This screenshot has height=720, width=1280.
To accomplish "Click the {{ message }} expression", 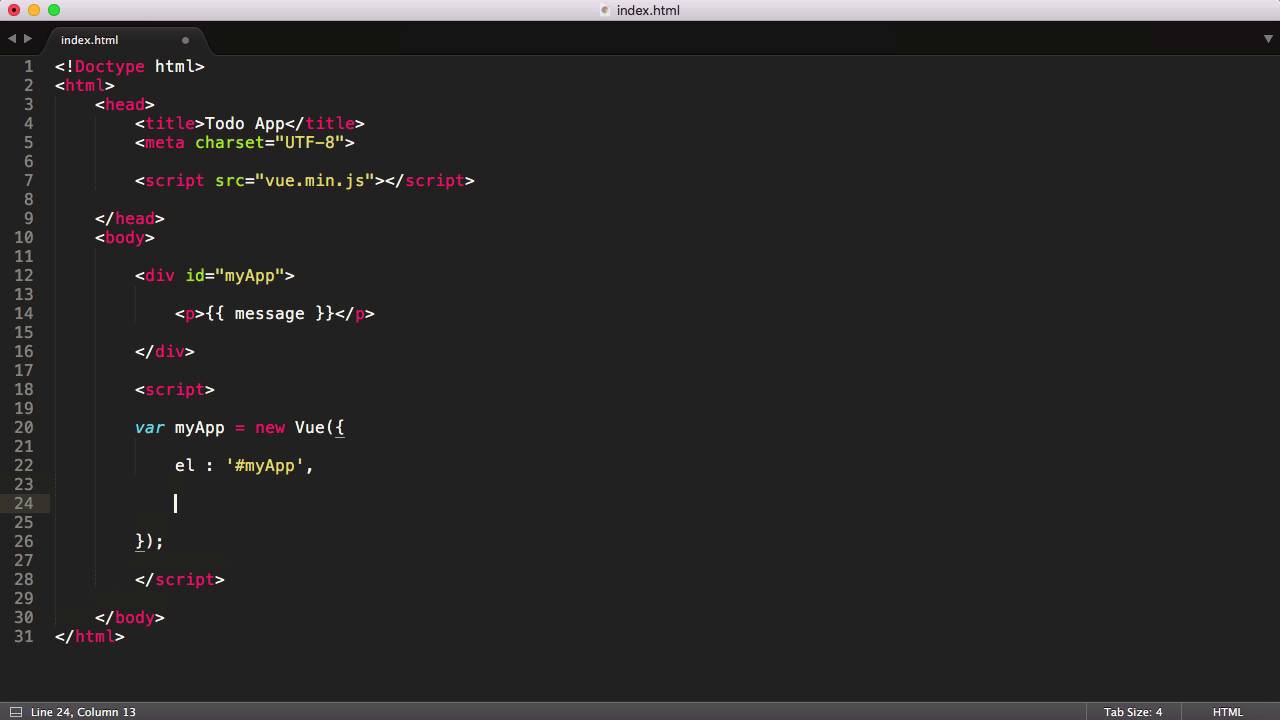I will click(270, 313).
